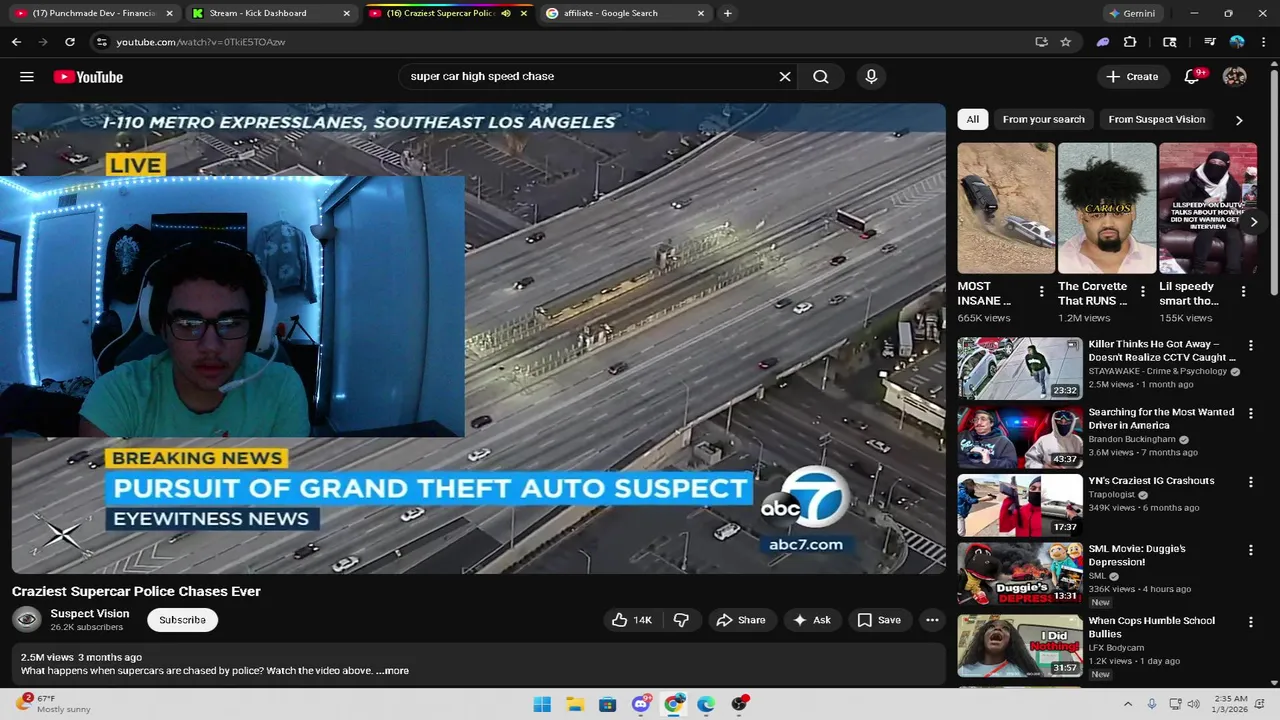The width and height of the screenshot is (1280, 720).
Task: Open options for MOST INSANE short
Action: 1041,292
